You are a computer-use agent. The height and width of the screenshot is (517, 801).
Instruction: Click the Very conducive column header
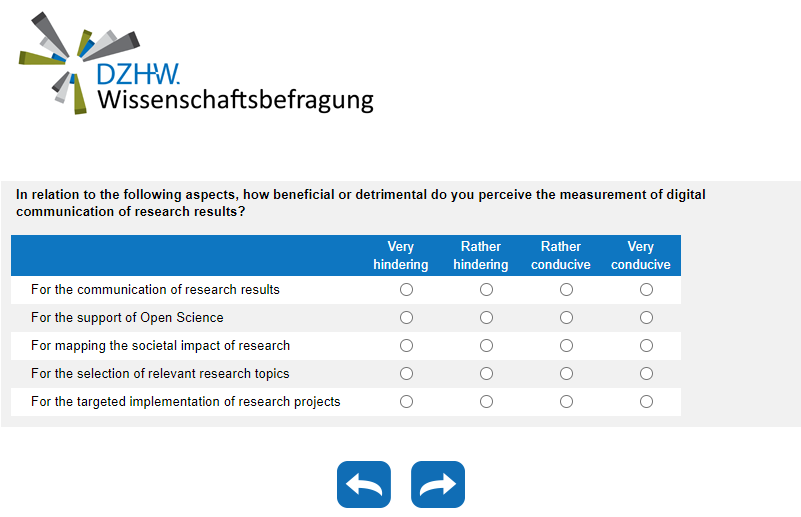click(641, 256)
